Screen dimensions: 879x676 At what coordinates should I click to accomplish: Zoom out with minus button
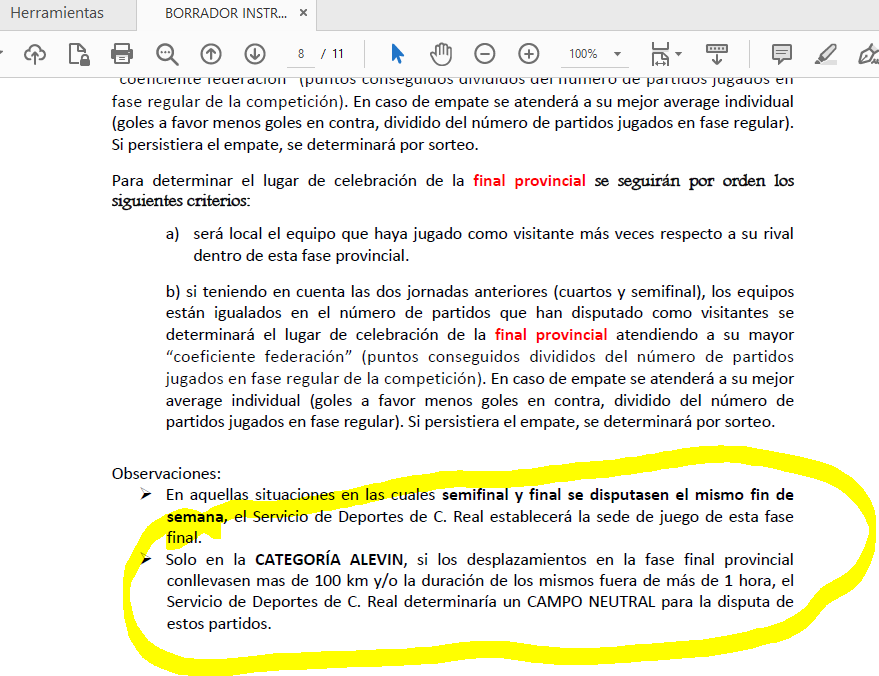click(484, 54)
